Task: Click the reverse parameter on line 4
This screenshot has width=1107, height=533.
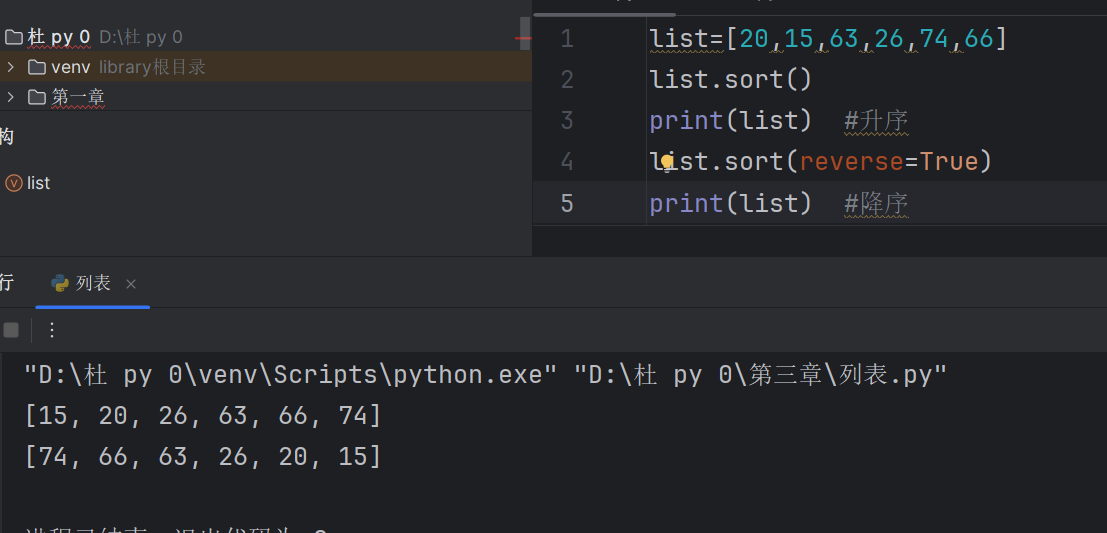Action: click(850, 161)
